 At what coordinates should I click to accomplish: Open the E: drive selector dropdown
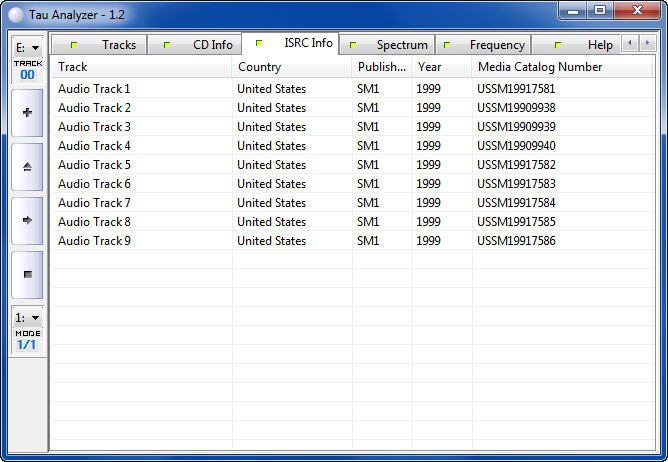coord(27,47)
